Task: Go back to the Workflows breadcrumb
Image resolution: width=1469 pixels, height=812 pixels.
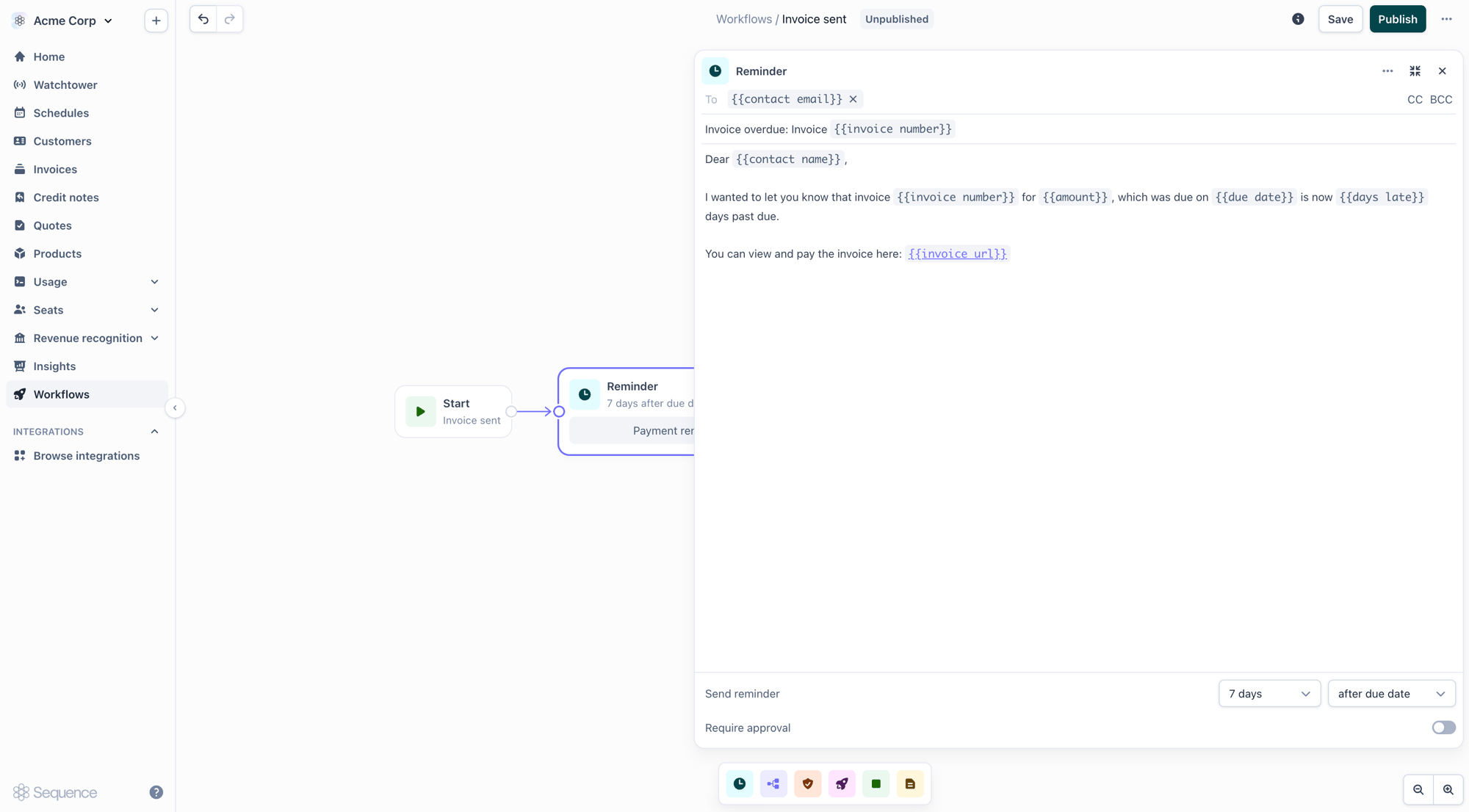Action: (x=743, y=19)
